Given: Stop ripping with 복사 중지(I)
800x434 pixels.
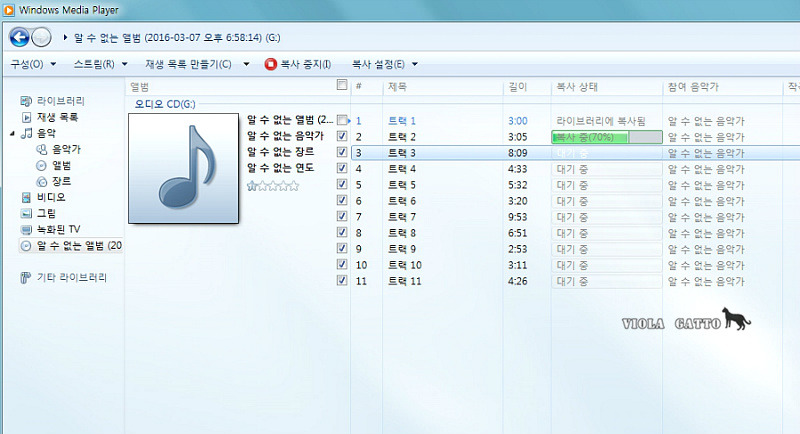Looking at the screenshot, I should pyautogui.click(x=298, y=64).
